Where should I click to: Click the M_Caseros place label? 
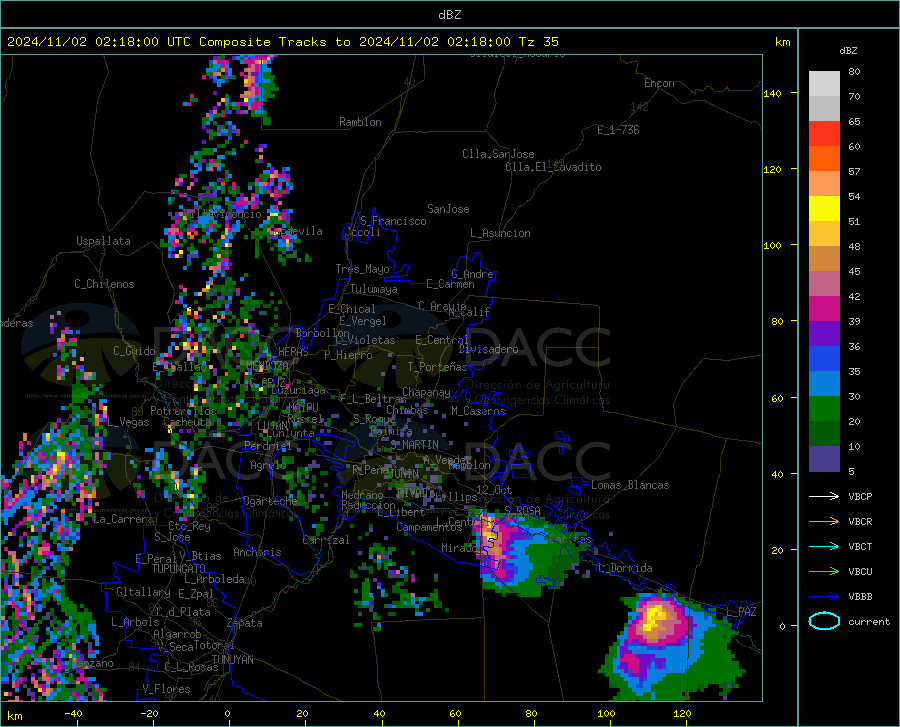pyautogui.click(x=478, y=410)
